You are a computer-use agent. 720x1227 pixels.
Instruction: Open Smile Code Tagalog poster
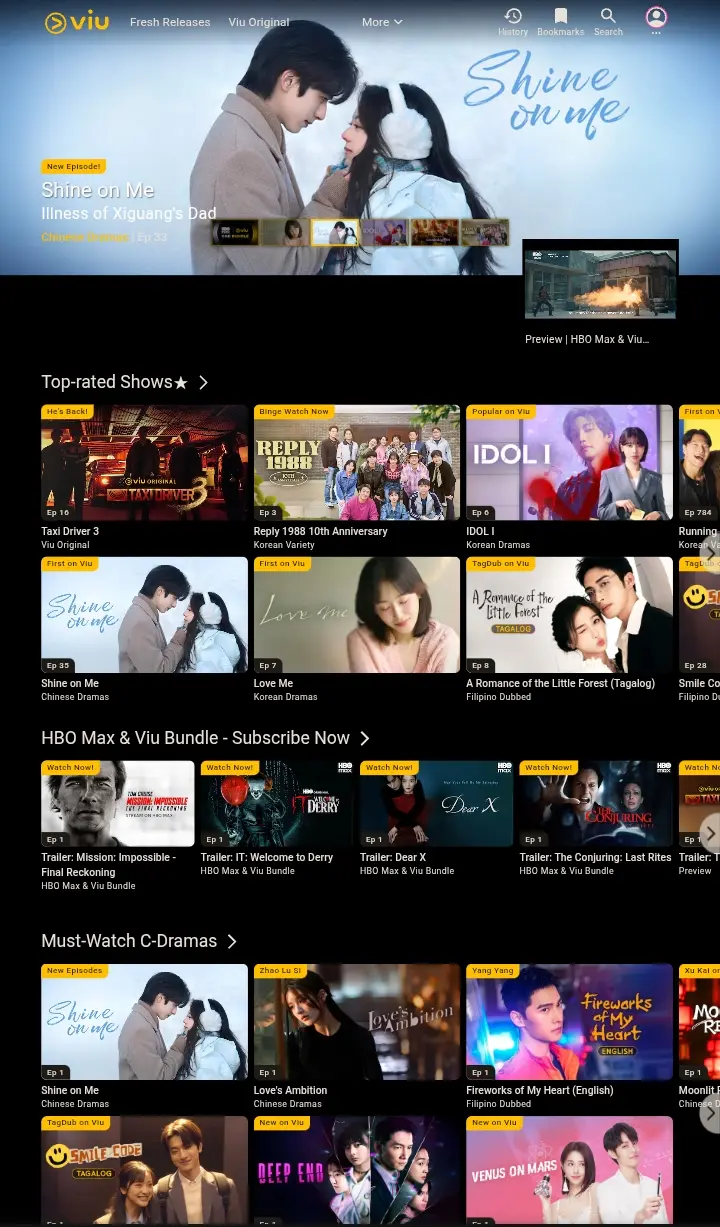coord(144,1171)
